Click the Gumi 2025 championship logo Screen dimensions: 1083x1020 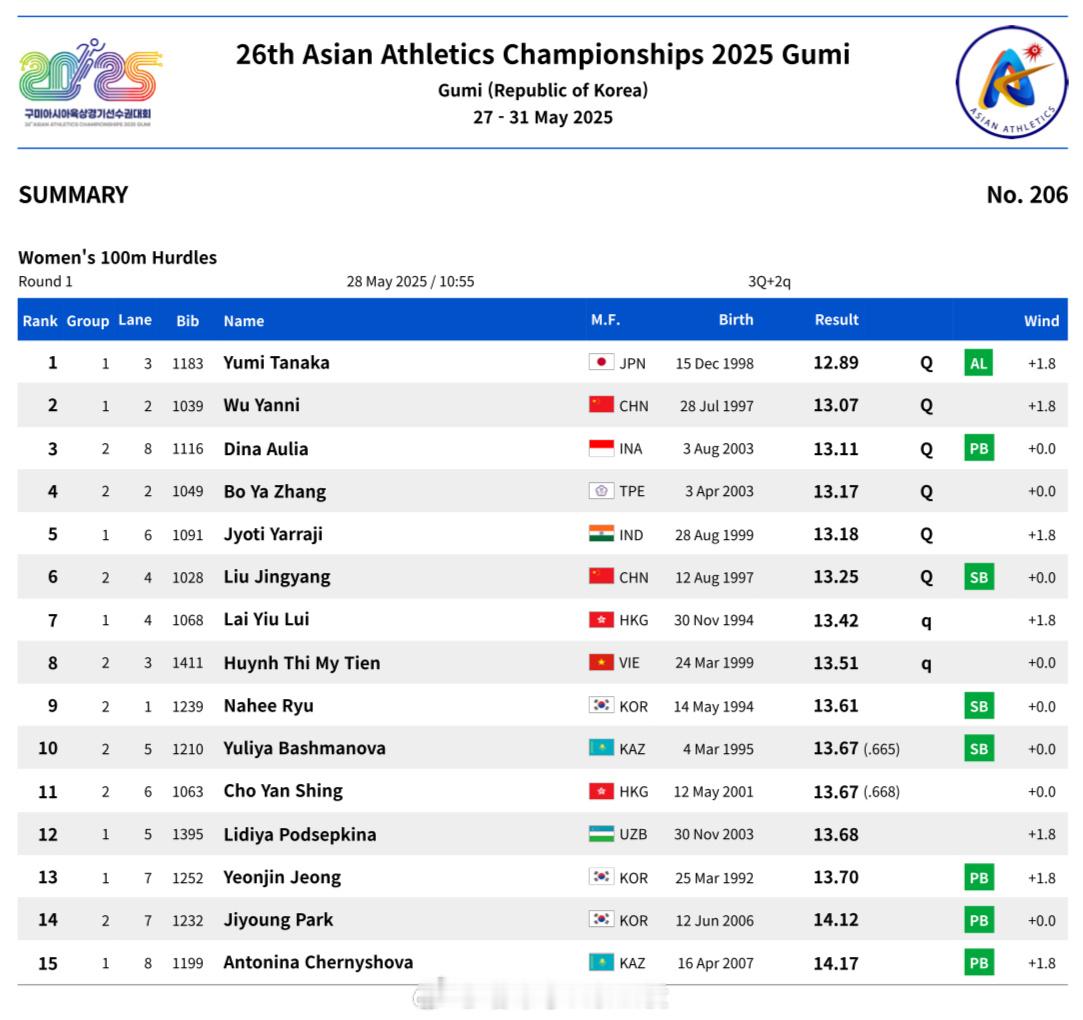click(x=90, y=83)
